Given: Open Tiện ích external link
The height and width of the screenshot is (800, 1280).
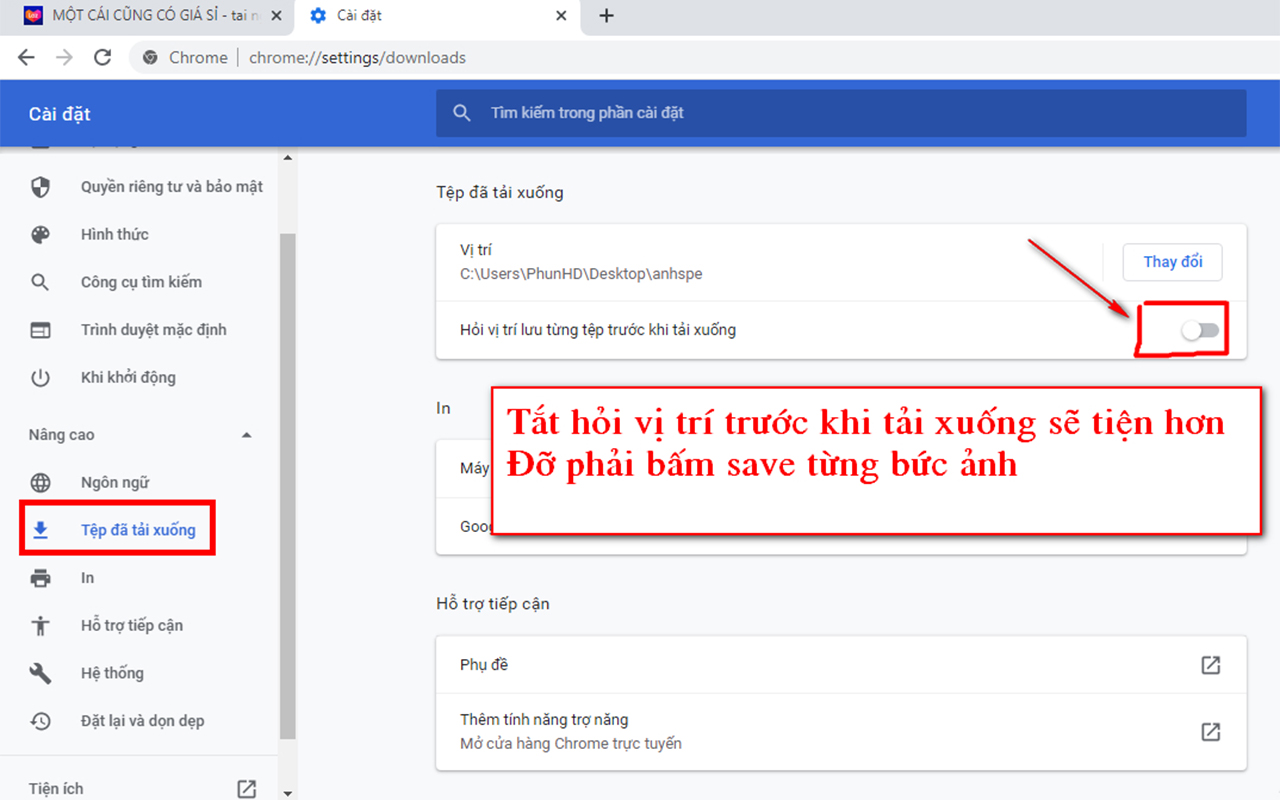Looking at the screenshot, I should pos(246,788).
